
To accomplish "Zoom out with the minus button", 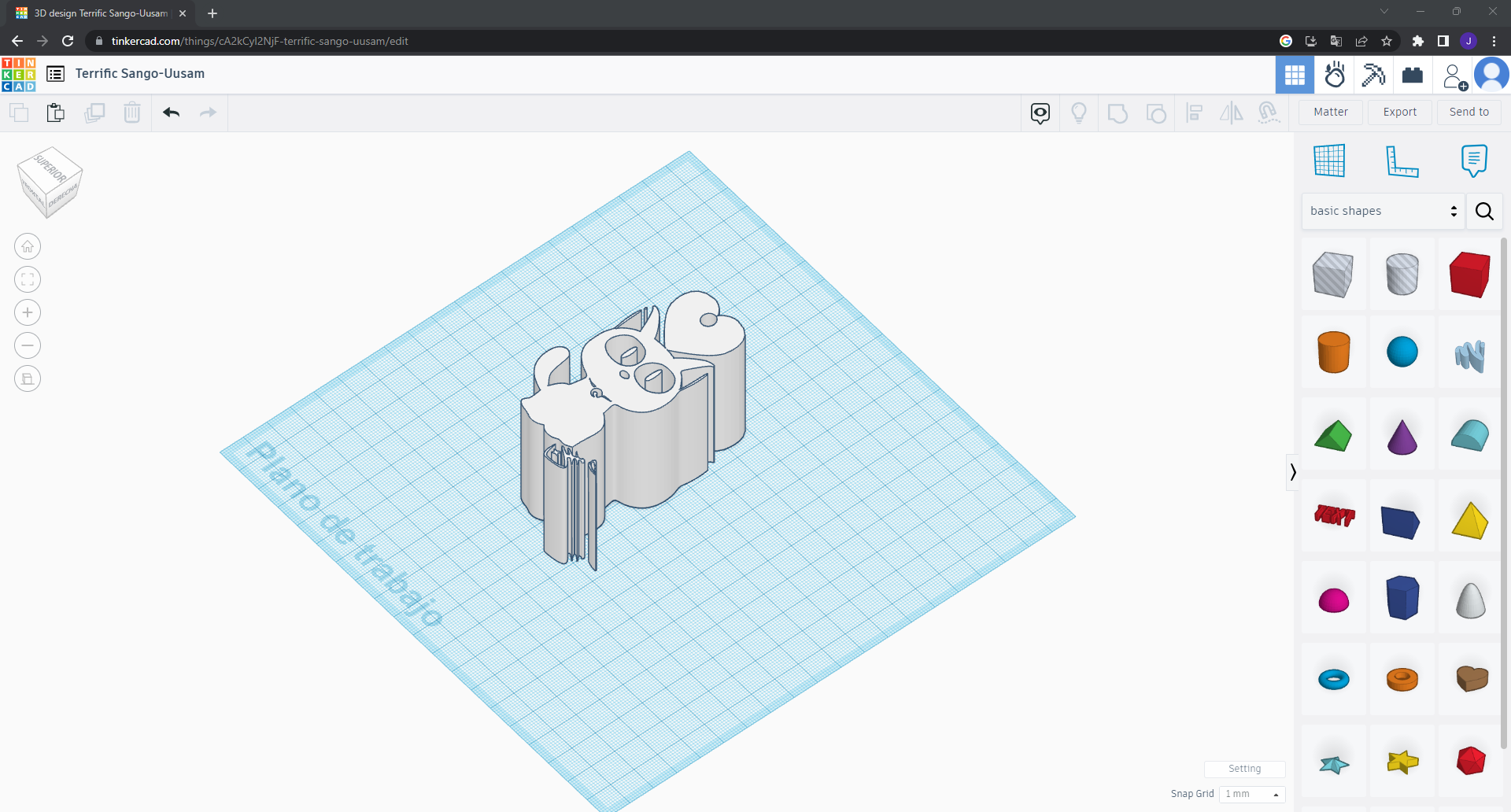I will coord(28,345).
